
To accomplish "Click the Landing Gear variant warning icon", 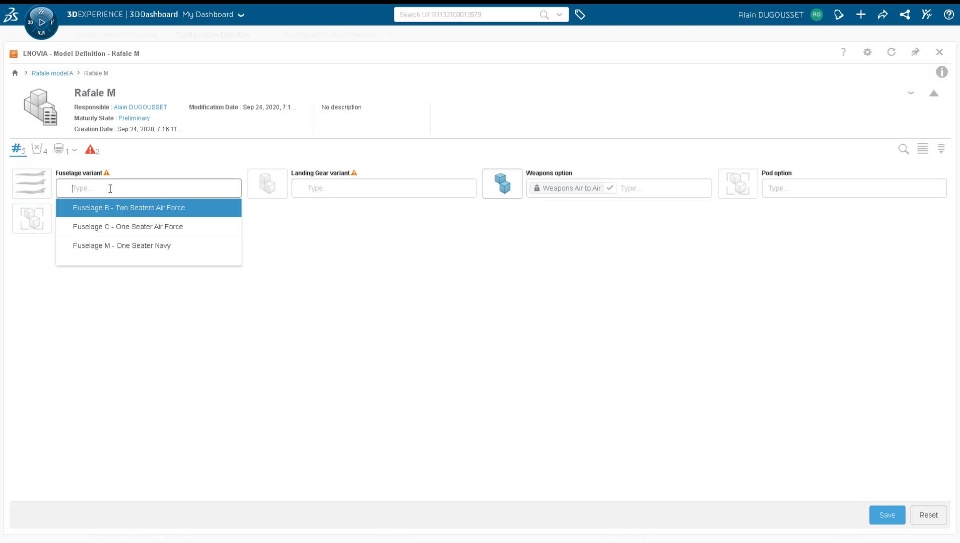I will (354, 173).
